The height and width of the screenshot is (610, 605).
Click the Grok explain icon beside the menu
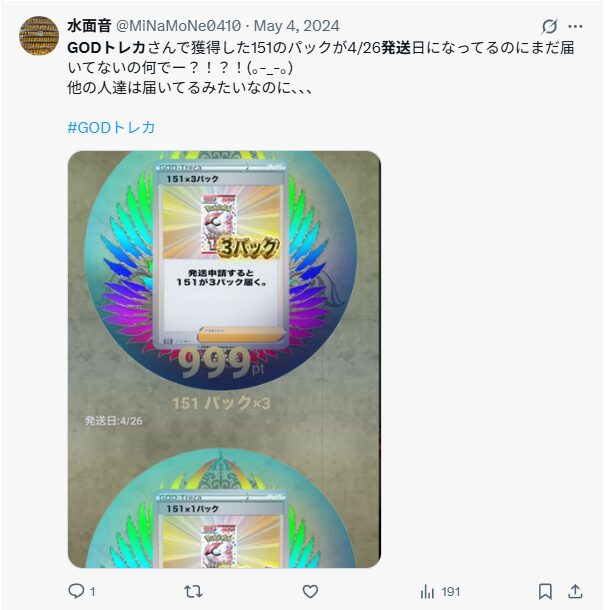[x=549, y=26]
